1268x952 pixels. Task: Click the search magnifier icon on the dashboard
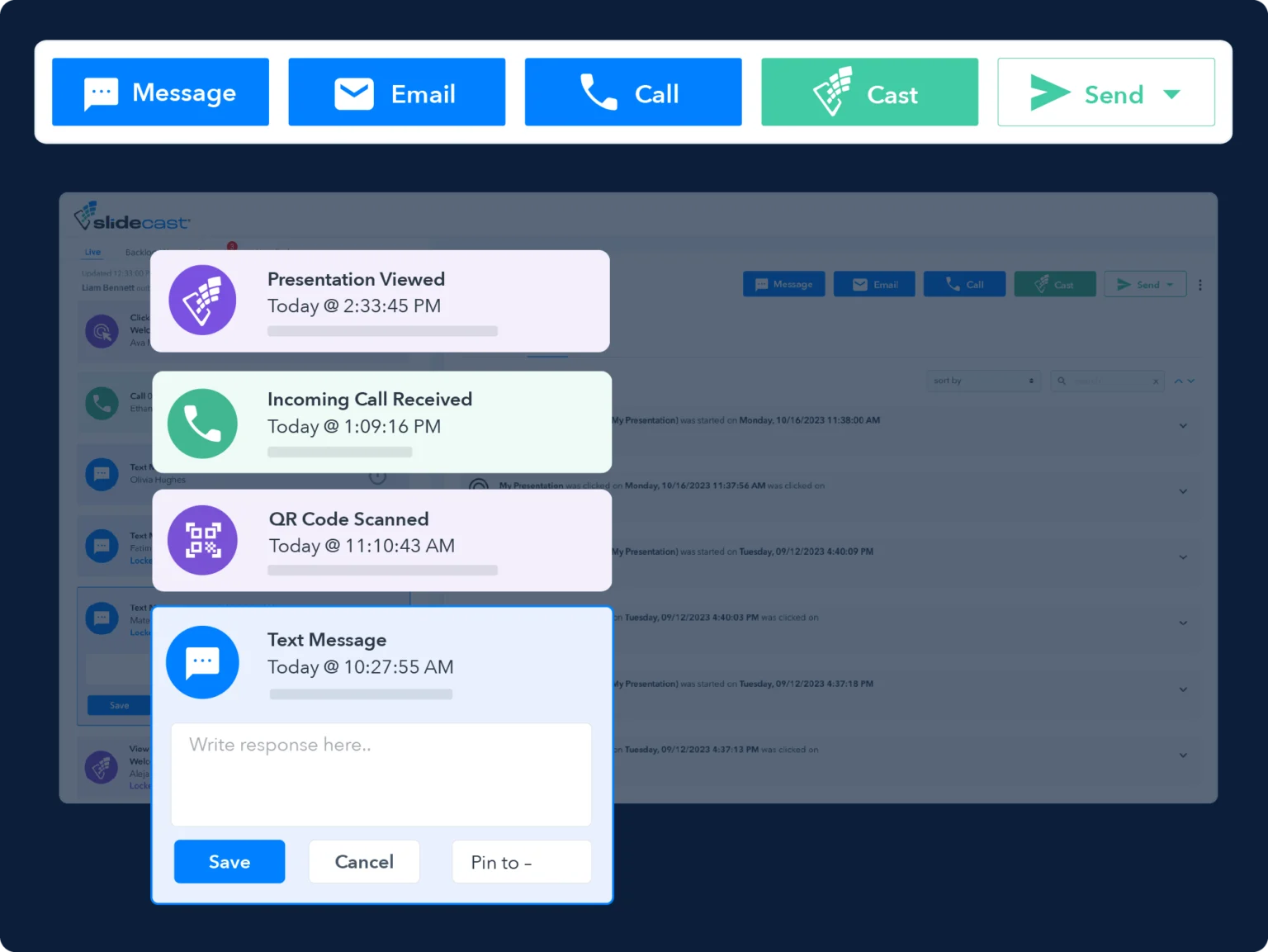pyautogui.click(x=1061, y=381)
